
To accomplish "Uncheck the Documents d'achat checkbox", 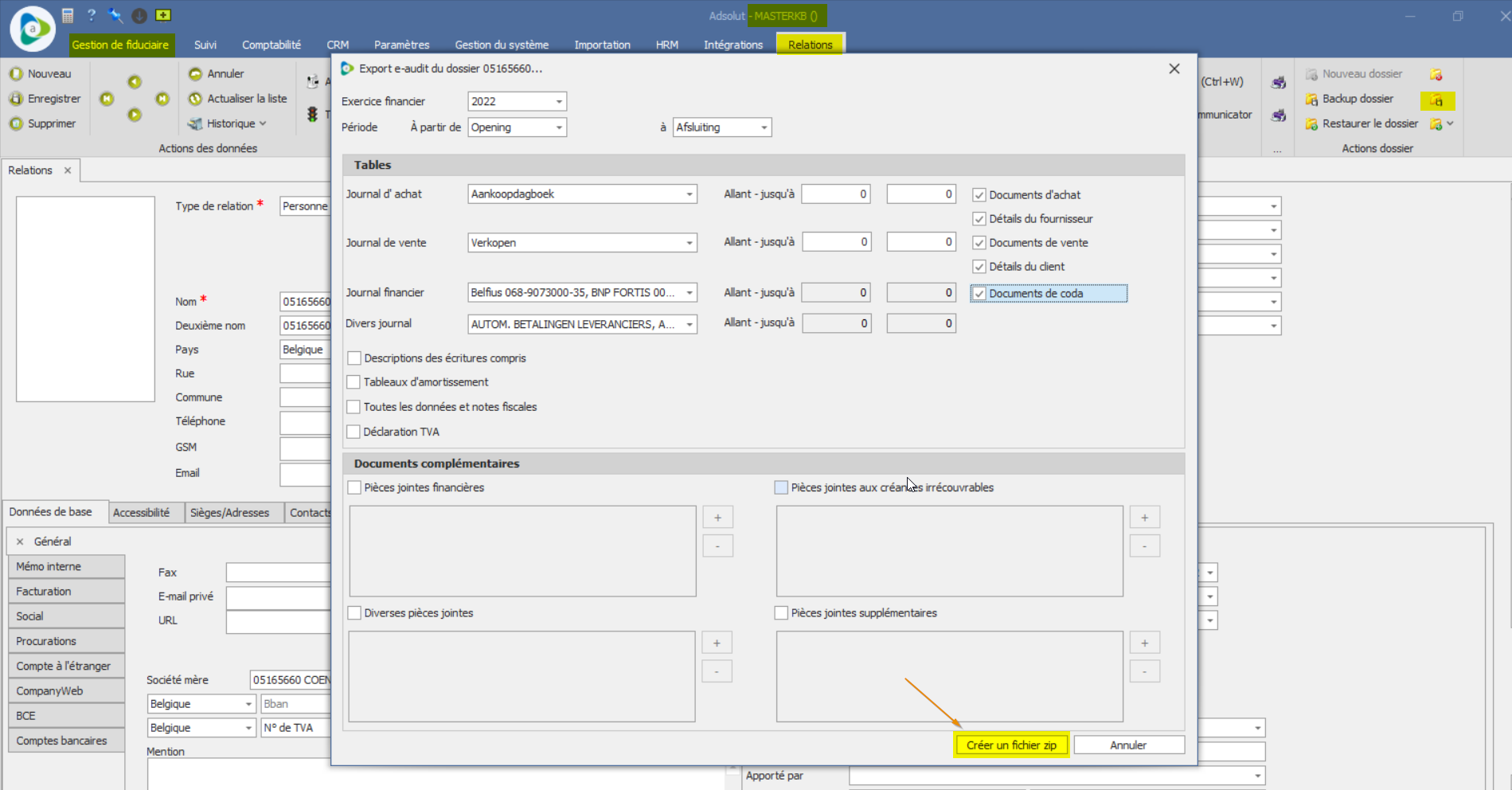I will pos(979,194).
